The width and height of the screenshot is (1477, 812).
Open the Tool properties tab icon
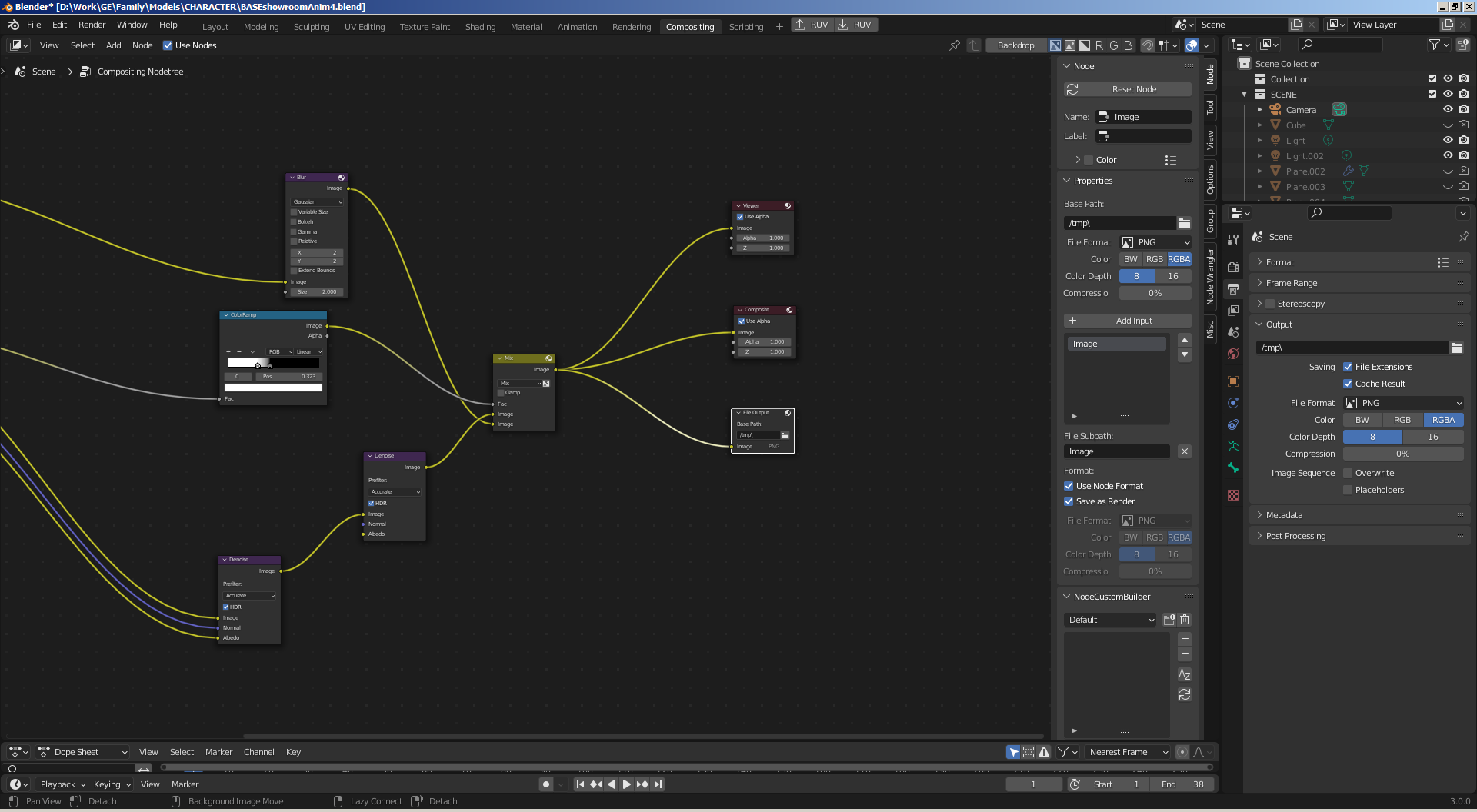(1233, 240)
